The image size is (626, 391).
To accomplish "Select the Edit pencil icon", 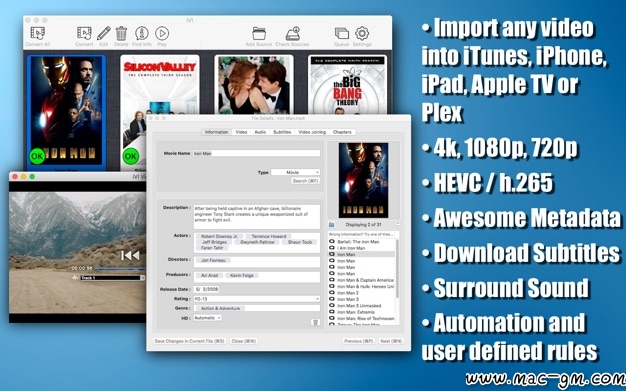I will 103,33.
